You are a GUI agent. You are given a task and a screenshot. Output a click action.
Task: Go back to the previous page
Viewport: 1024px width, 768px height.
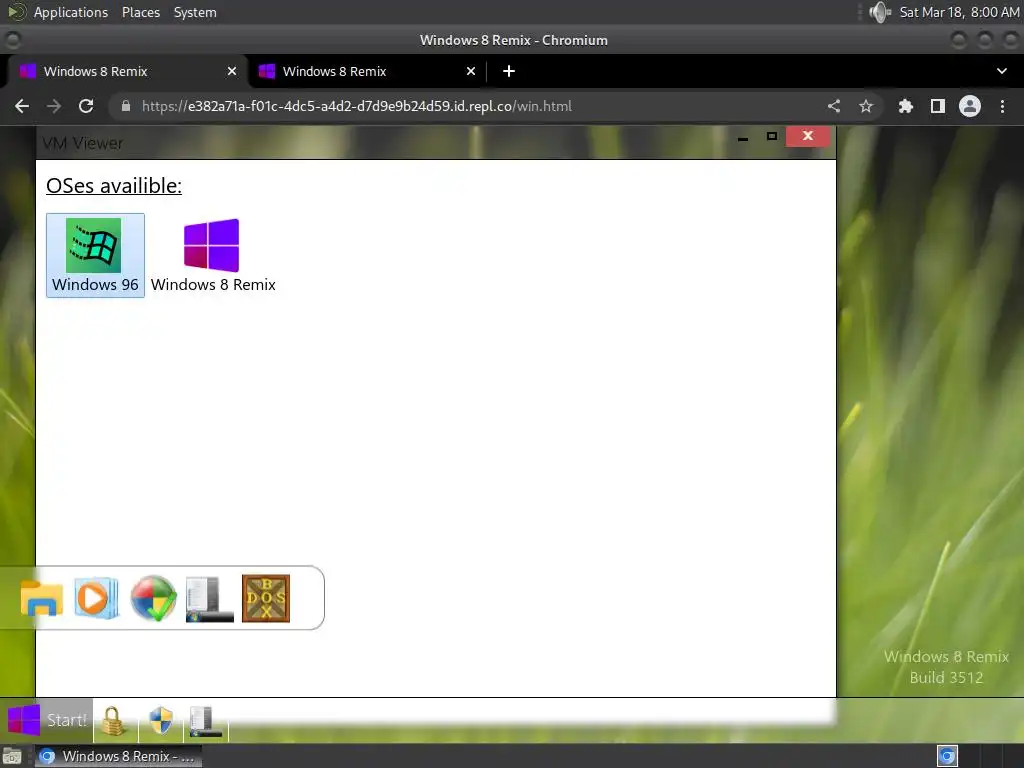click(x=22, y=106)
